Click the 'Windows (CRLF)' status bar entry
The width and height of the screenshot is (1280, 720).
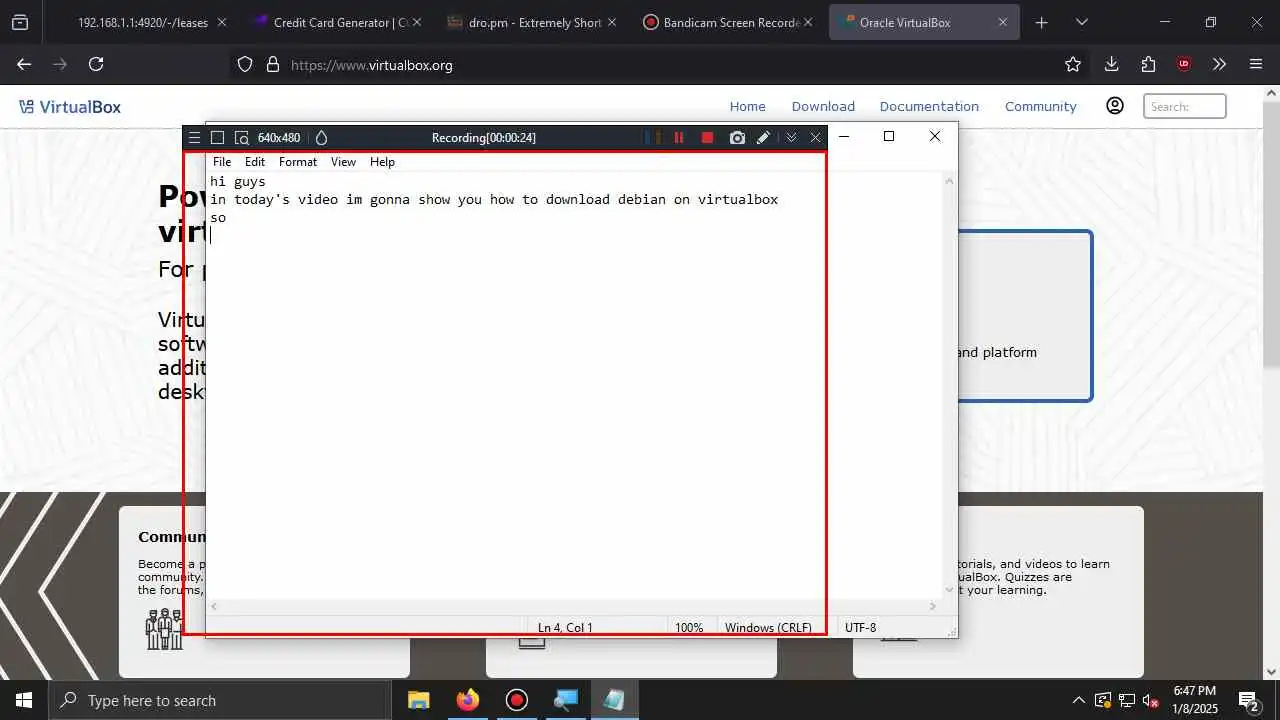768,628
